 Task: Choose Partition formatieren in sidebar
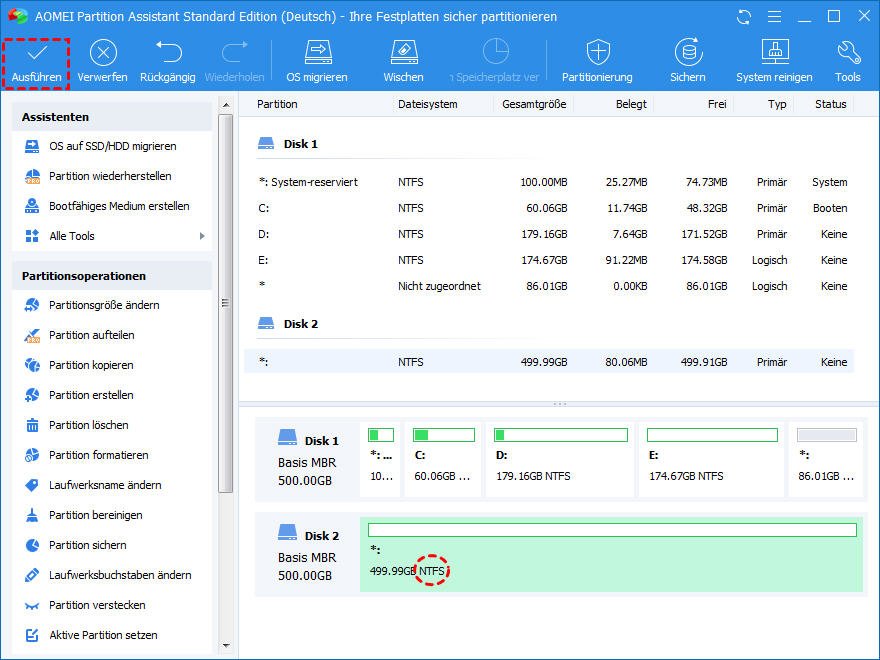(x=98, y=455)
